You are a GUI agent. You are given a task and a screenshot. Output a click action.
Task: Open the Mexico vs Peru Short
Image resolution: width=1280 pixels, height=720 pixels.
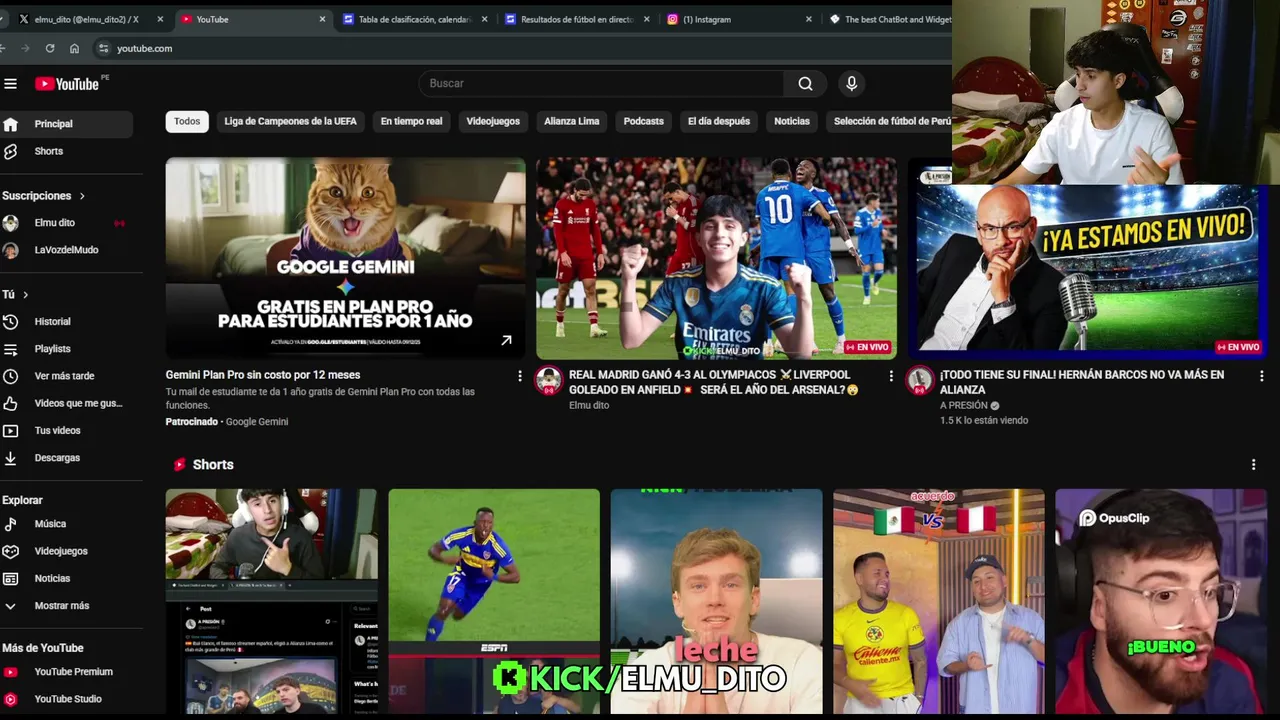click(938, 601)
